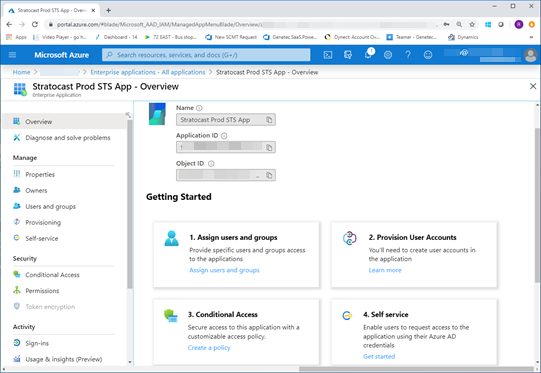The image size is (541, 373).
Task: Click the help question mark icon
Action: [x=408, y=55]
